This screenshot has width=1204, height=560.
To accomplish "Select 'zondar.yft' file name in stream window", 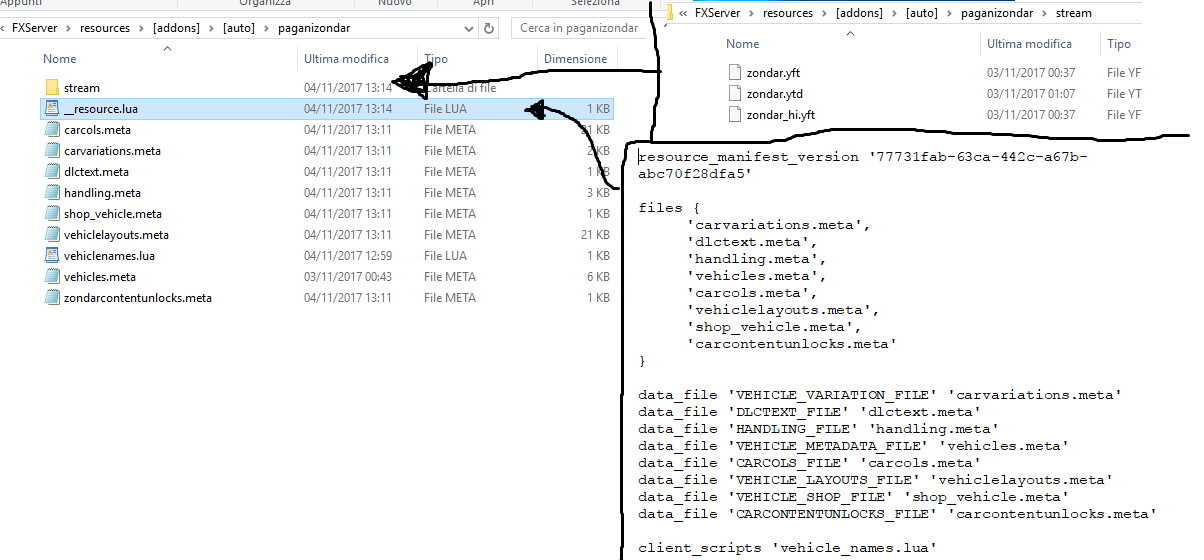I will 773,72.
